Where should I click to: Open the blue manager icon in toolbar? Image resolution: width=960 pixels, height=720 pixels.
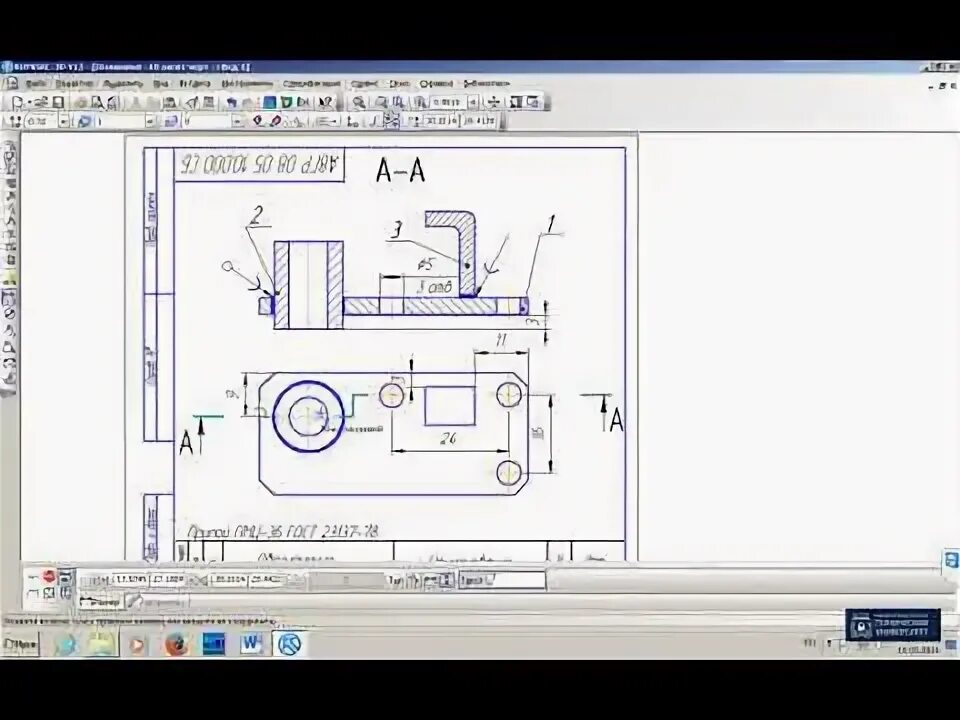point(269,102)
